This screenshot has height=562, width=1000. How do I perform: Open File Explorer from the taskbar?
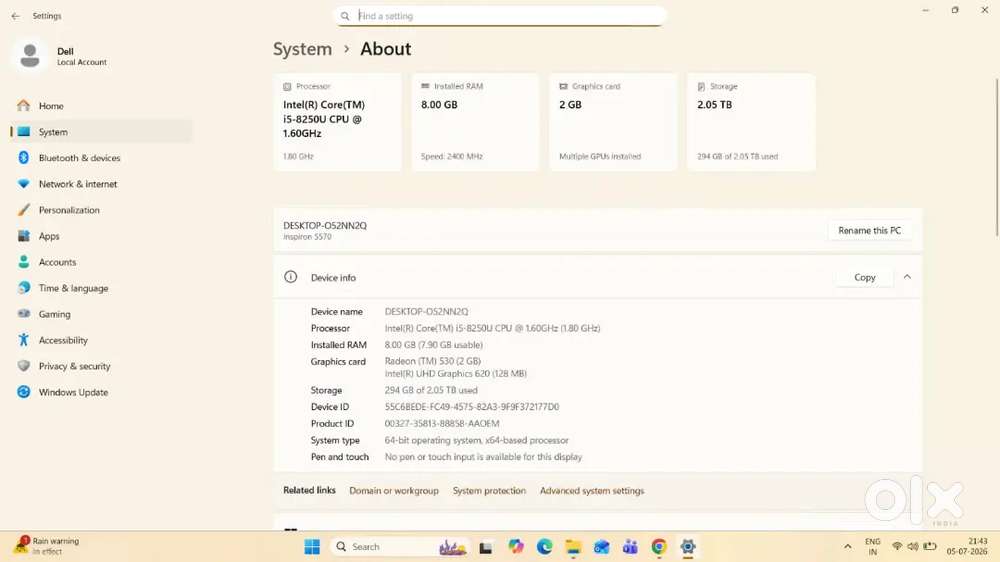click(573, 547)
